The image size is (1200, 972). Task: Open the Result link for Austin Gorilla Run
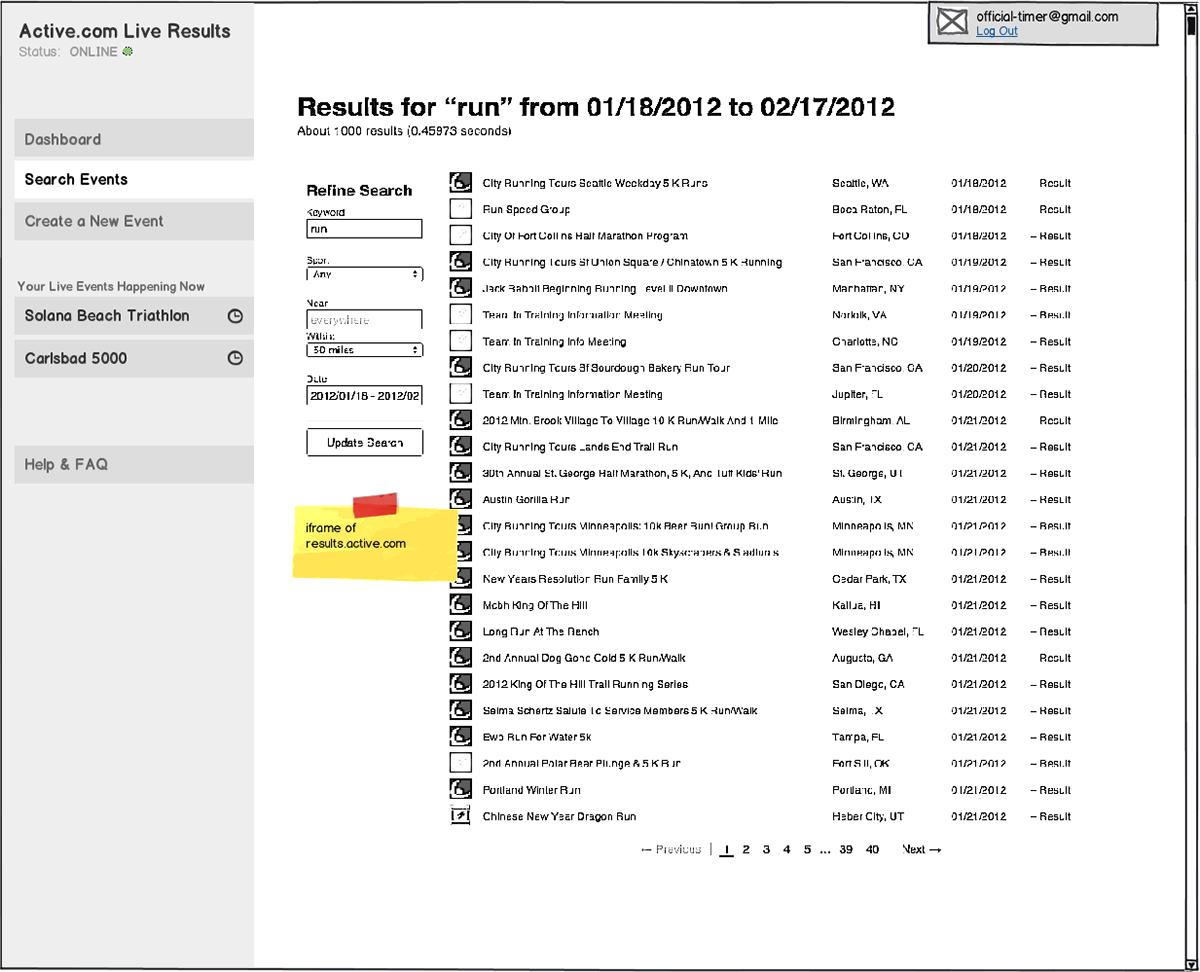[1051, 499]
